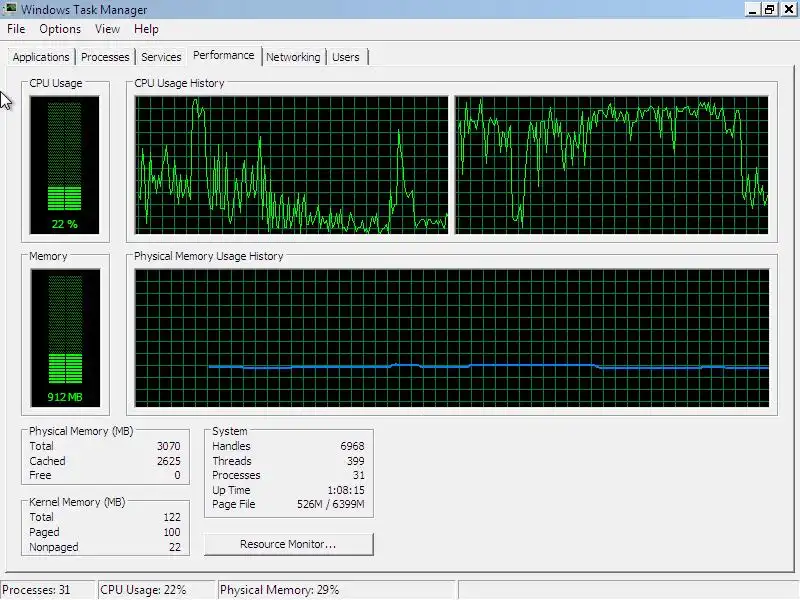The height and width of the screenshot is (600, 800).
Task: Switch to the Users tab
Action: 346,57
